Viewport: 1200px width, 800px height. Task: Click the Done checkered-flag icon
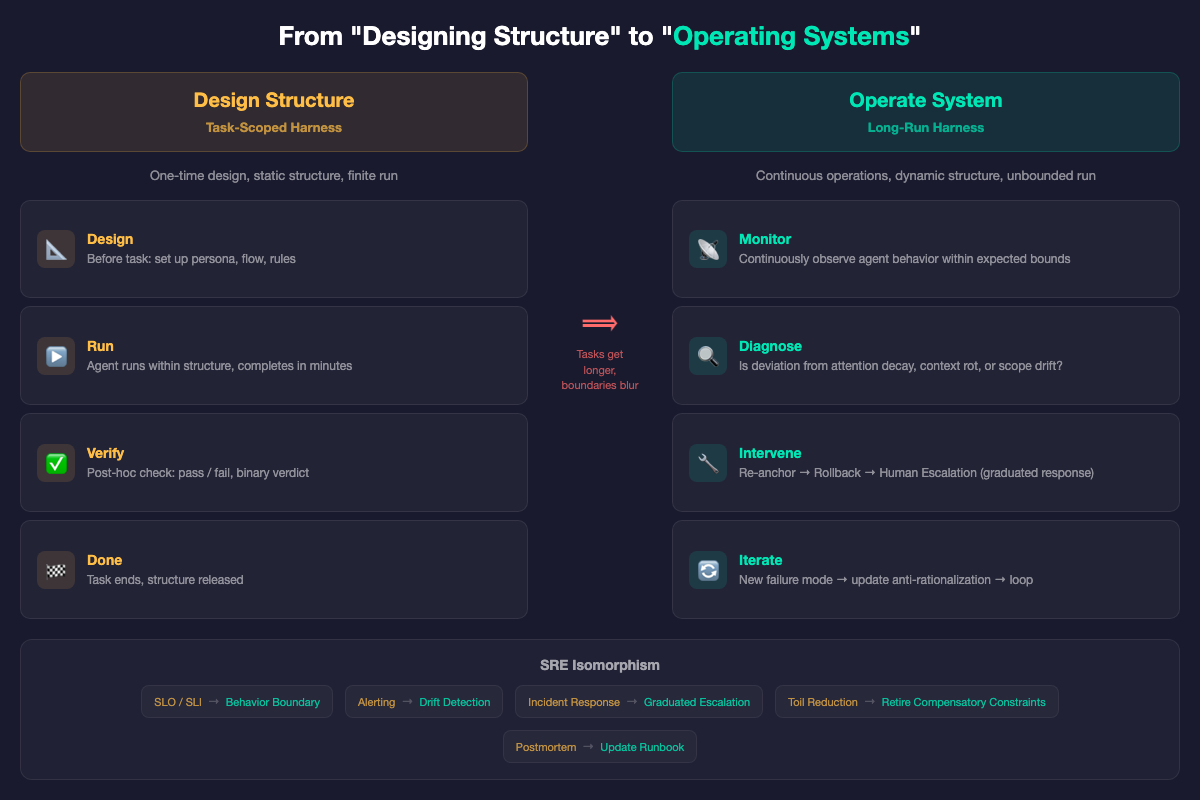(56, 569)
